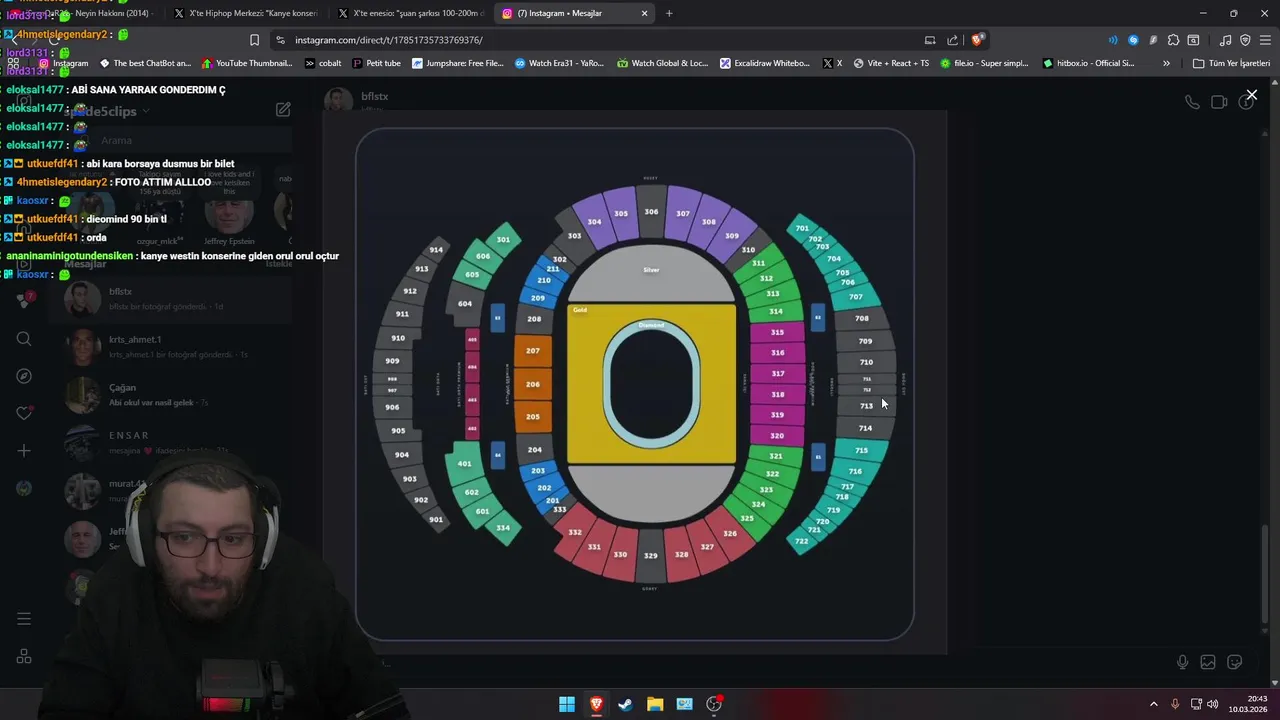1280x720 pixels.
Task: Open Steam from the taskbar
Action: coord(625,704)
